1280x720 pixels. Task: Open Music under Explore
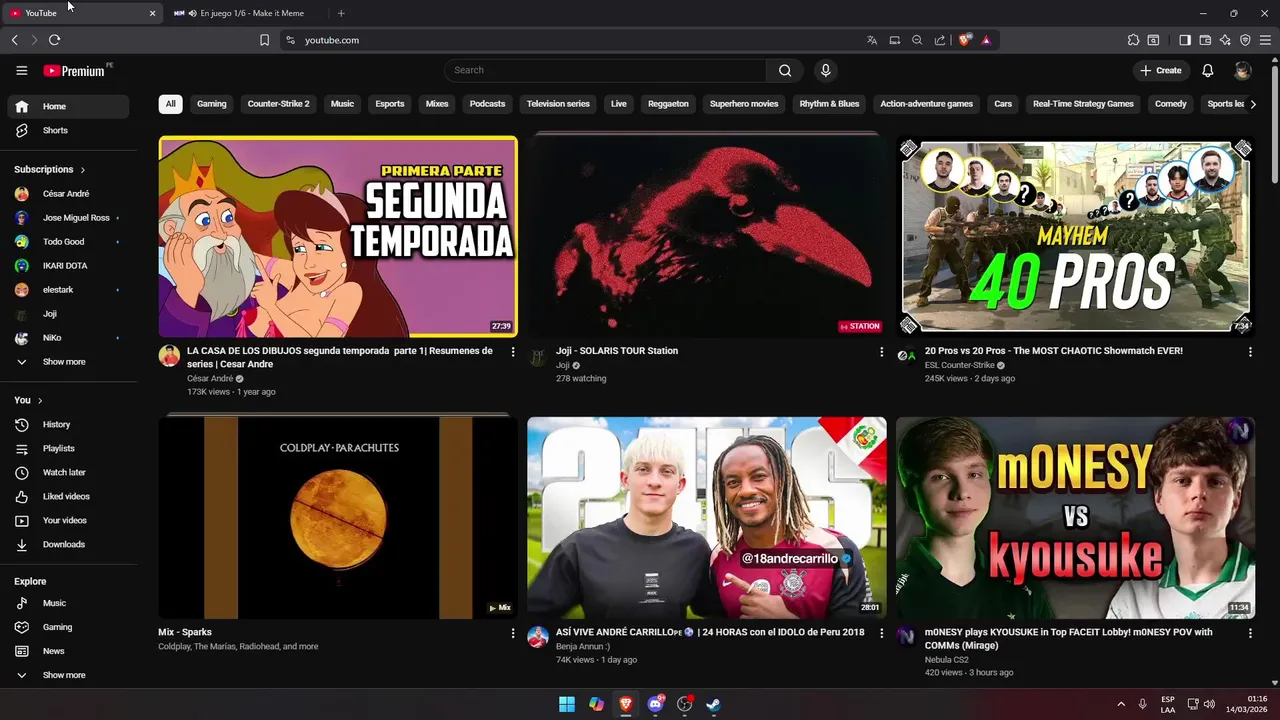68,603
